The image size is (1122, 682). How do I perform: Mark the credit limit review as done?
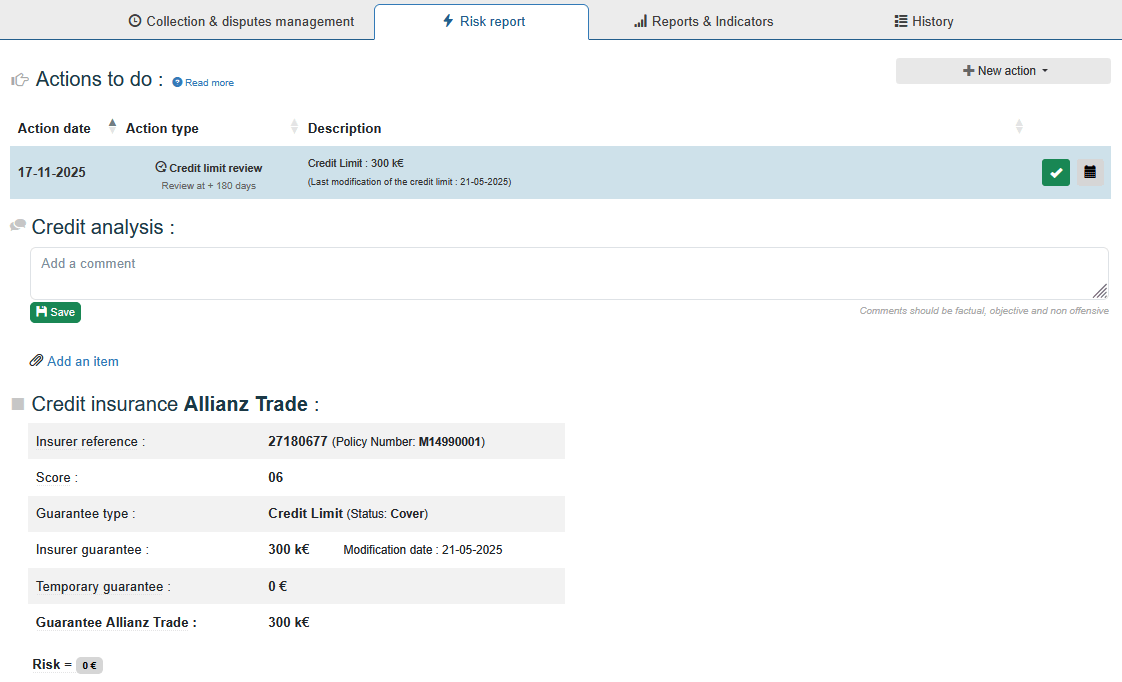(1055, 172)
